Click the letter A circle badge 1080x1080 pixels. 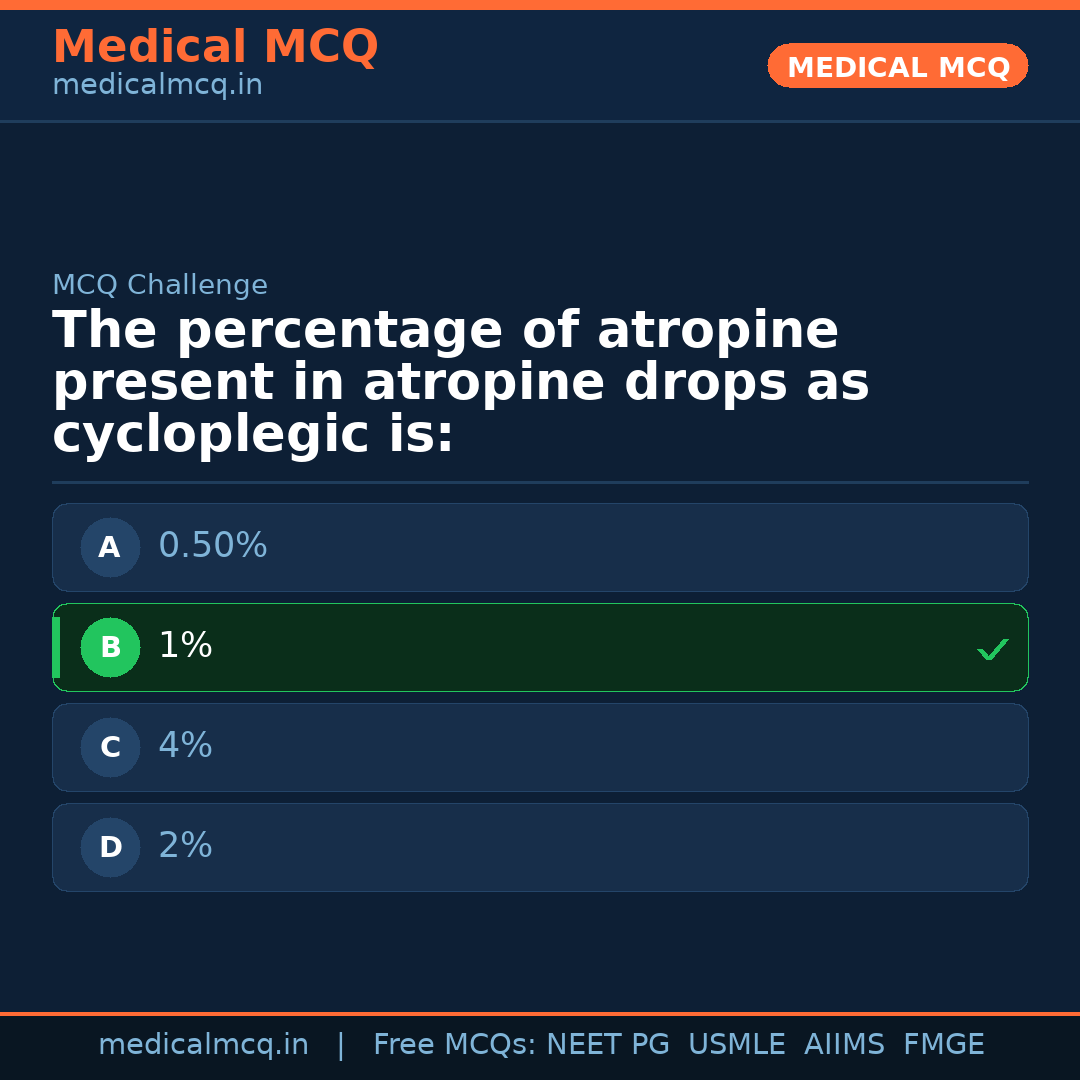point(110,547)
